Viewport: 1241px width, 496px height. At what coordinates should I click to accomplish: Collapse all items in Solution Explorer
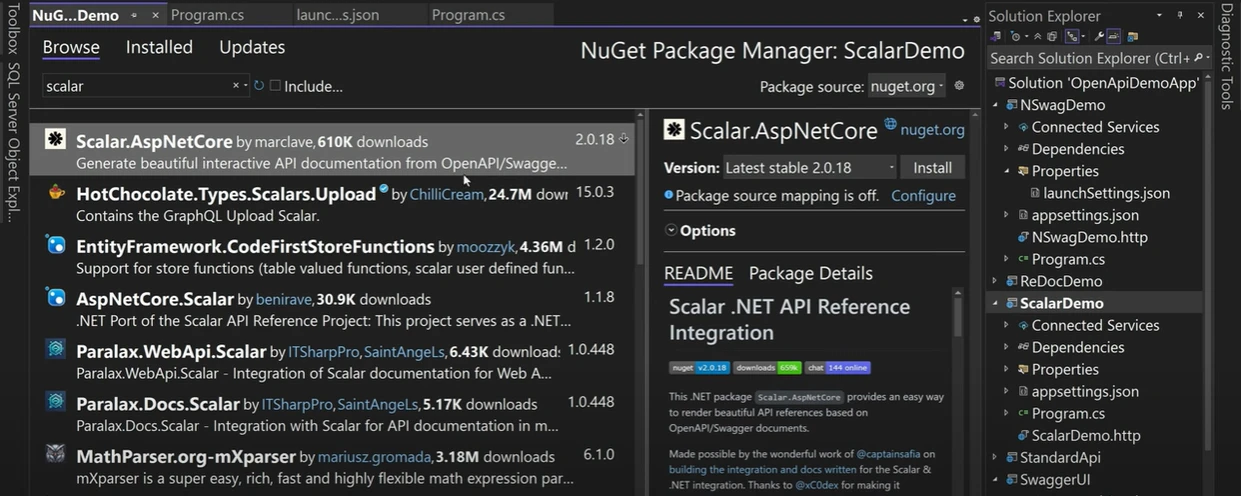(x=1038, y=36)
